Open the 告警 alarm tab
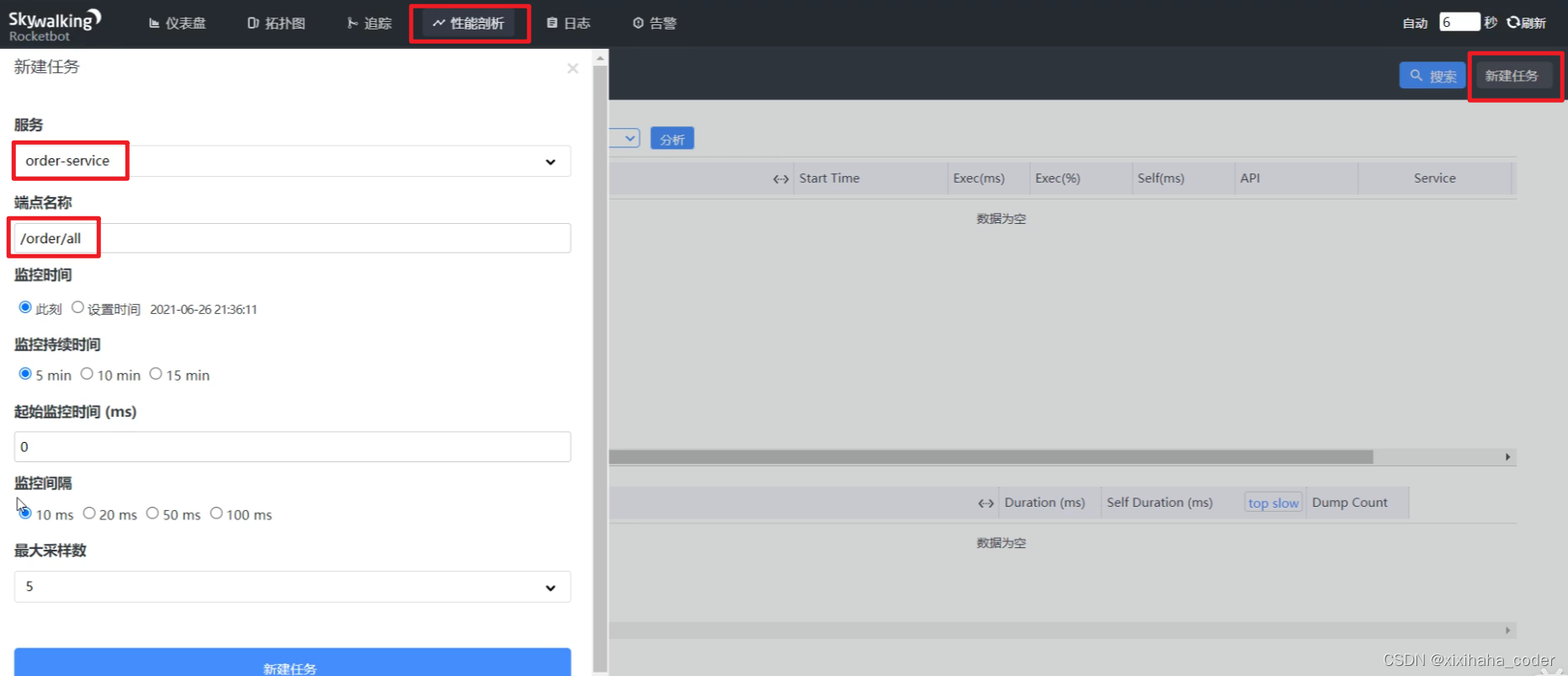Viewport: 1568px width, 676px height. tap(654, 24)
